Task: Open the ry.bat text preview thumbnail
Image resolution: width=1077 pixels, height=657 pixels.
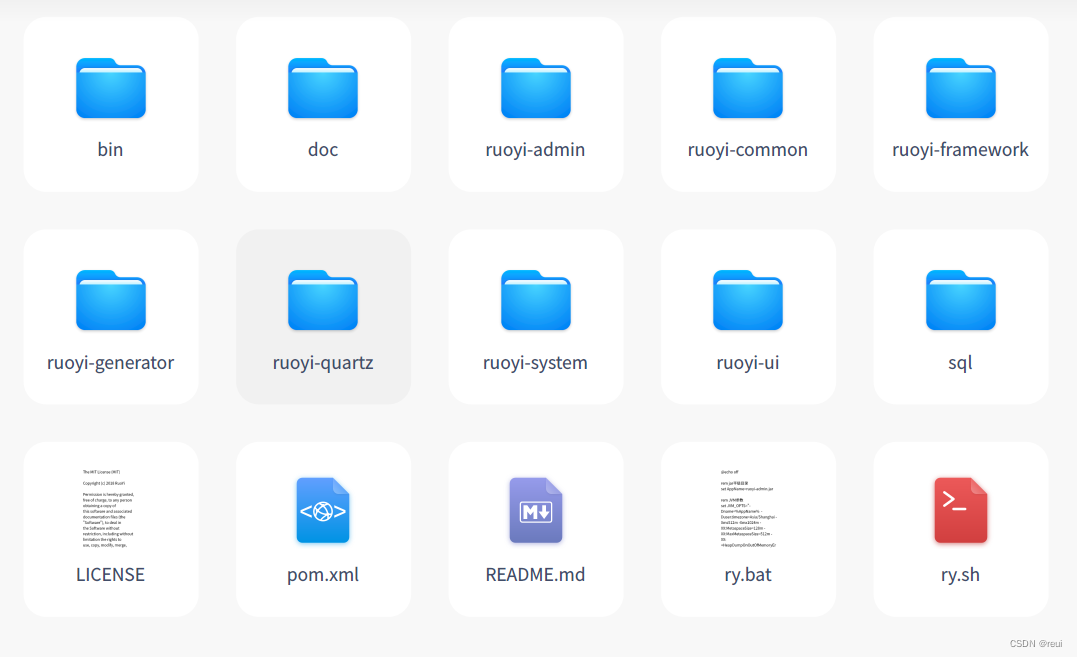Action: click(x=748, y=509)
